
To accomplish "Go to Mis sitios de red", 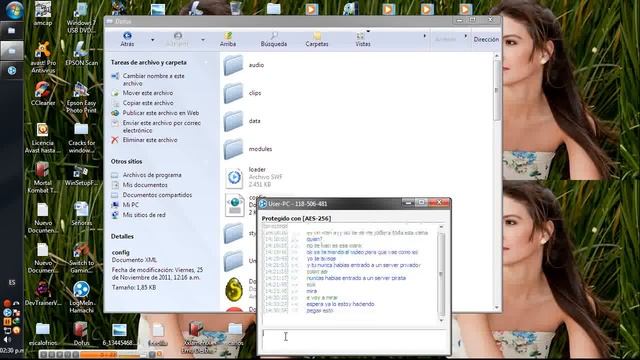I will point(144,215).
